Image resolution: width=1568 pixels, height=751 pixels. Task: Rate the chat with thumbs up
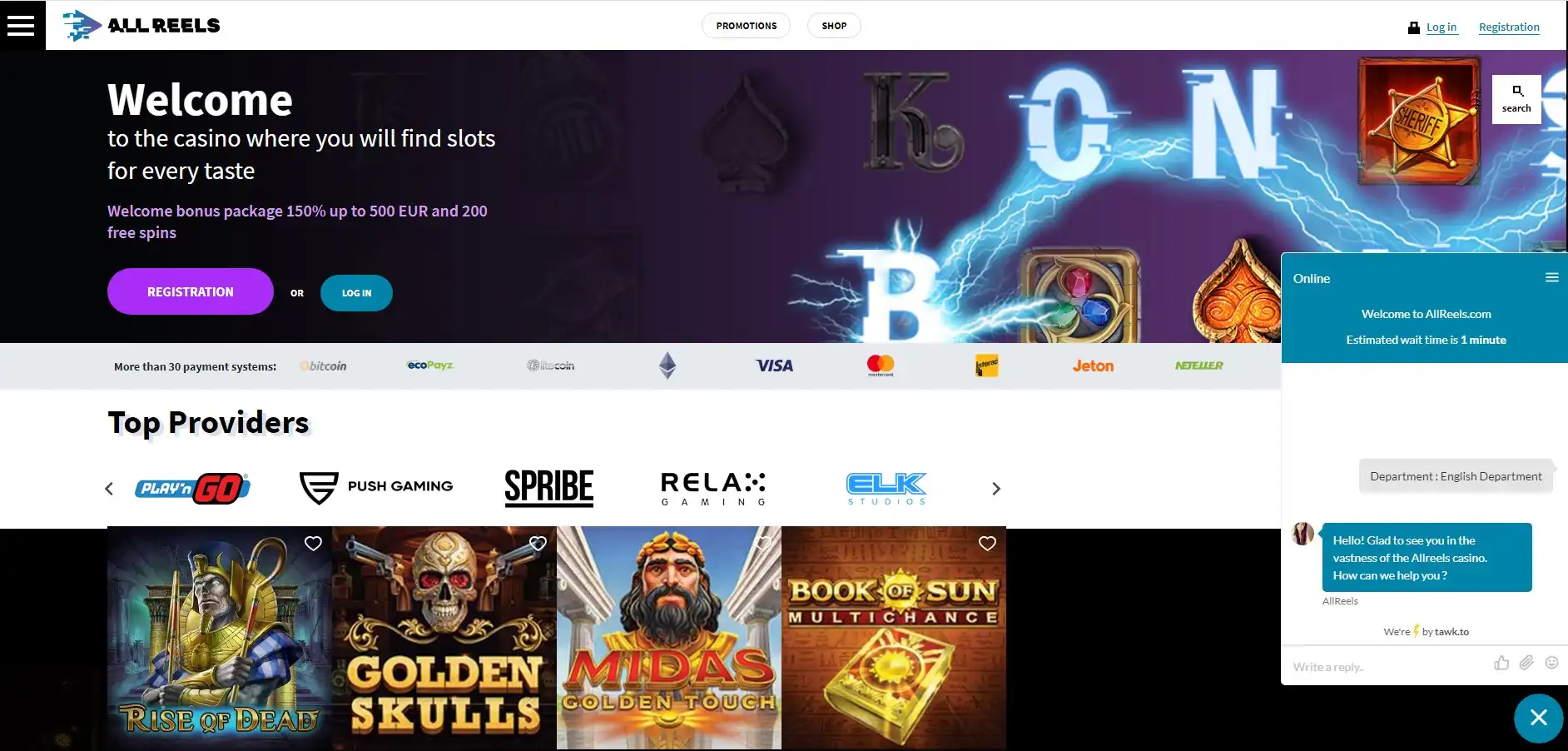point(1501,663)
